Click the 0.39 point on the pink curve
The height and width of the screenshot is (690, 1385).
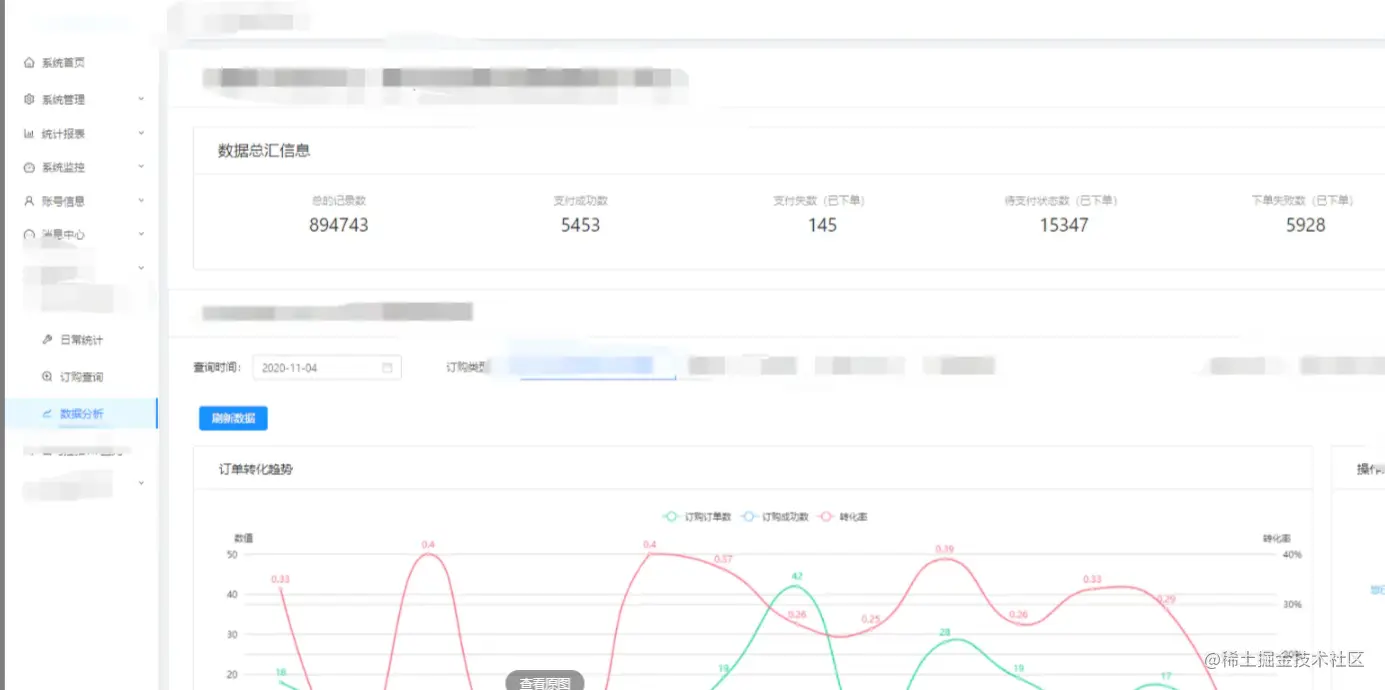pos(945,559)
